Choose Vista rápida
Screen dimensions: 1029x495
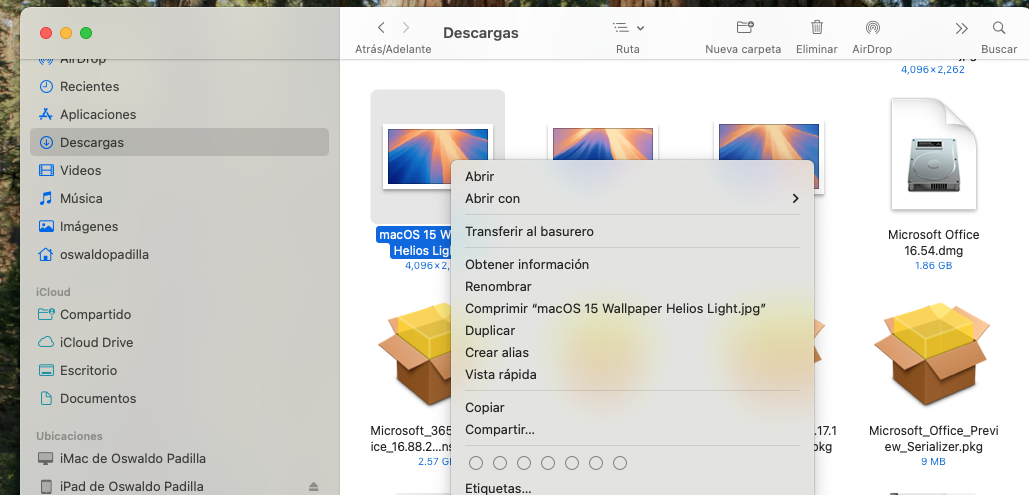[x=633, y=375]
